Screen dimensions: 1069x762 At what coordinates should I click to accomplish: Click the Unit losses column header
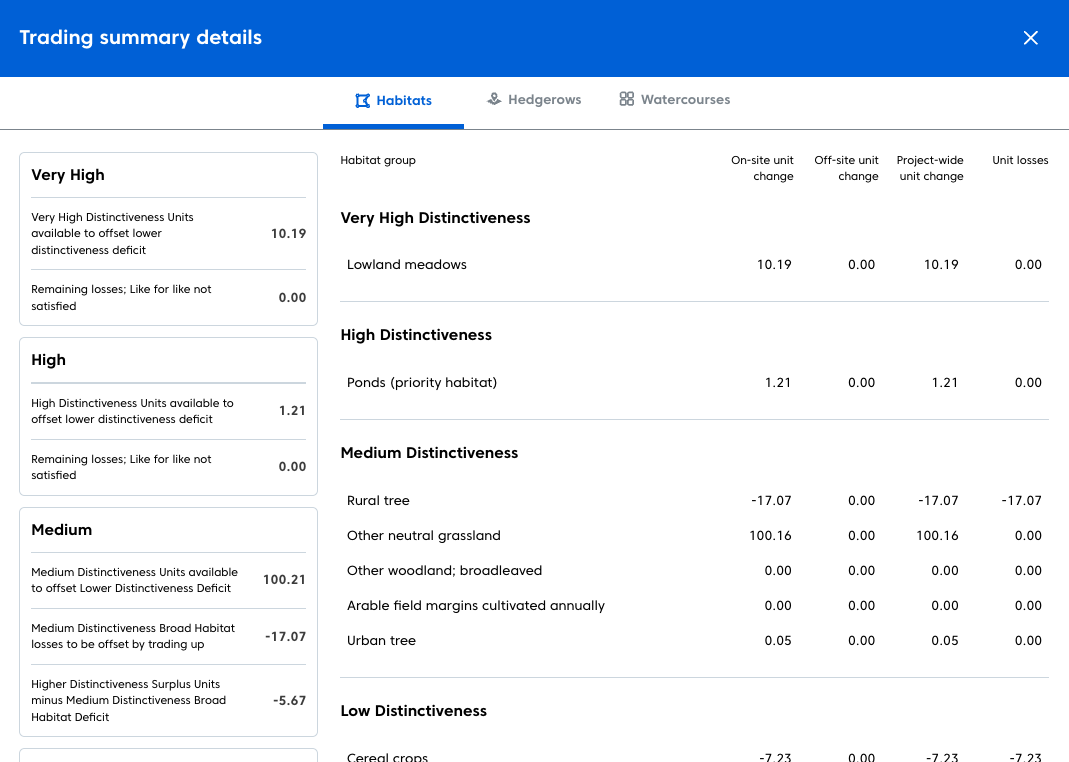(x=1019, y=160)
